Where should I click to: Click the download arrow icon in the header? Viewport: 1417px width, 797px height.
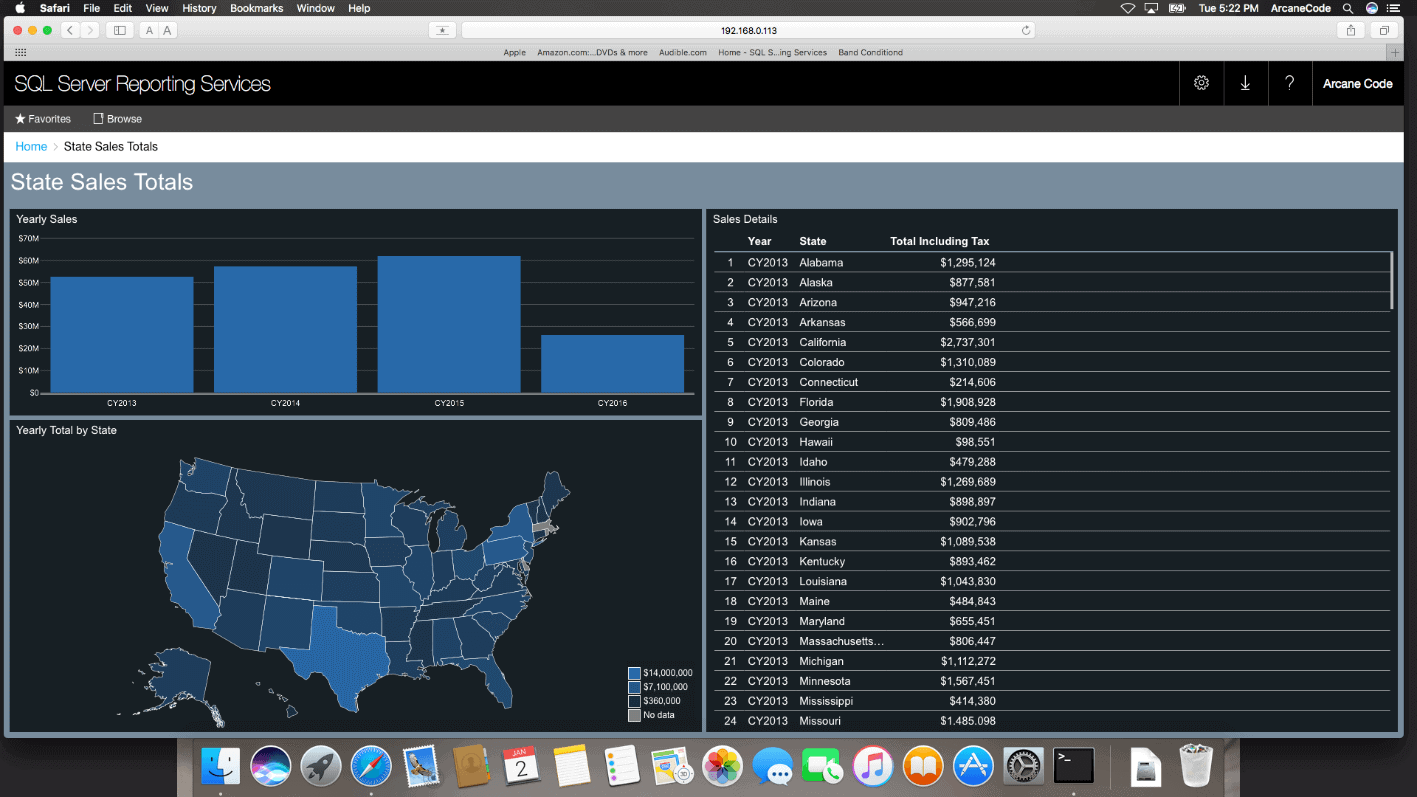pyautogui.click(x=1245, y=83)
